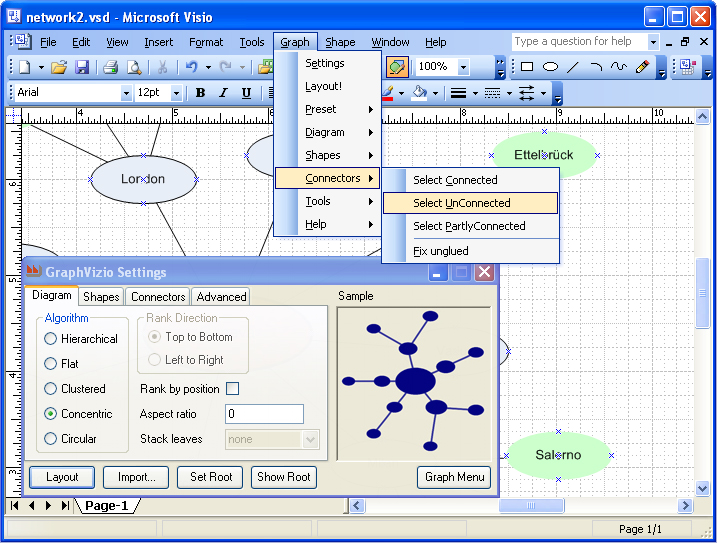The image size is (717, 543).
Task: Toggle Underline formatting
Action: click(x=246, y=93)
